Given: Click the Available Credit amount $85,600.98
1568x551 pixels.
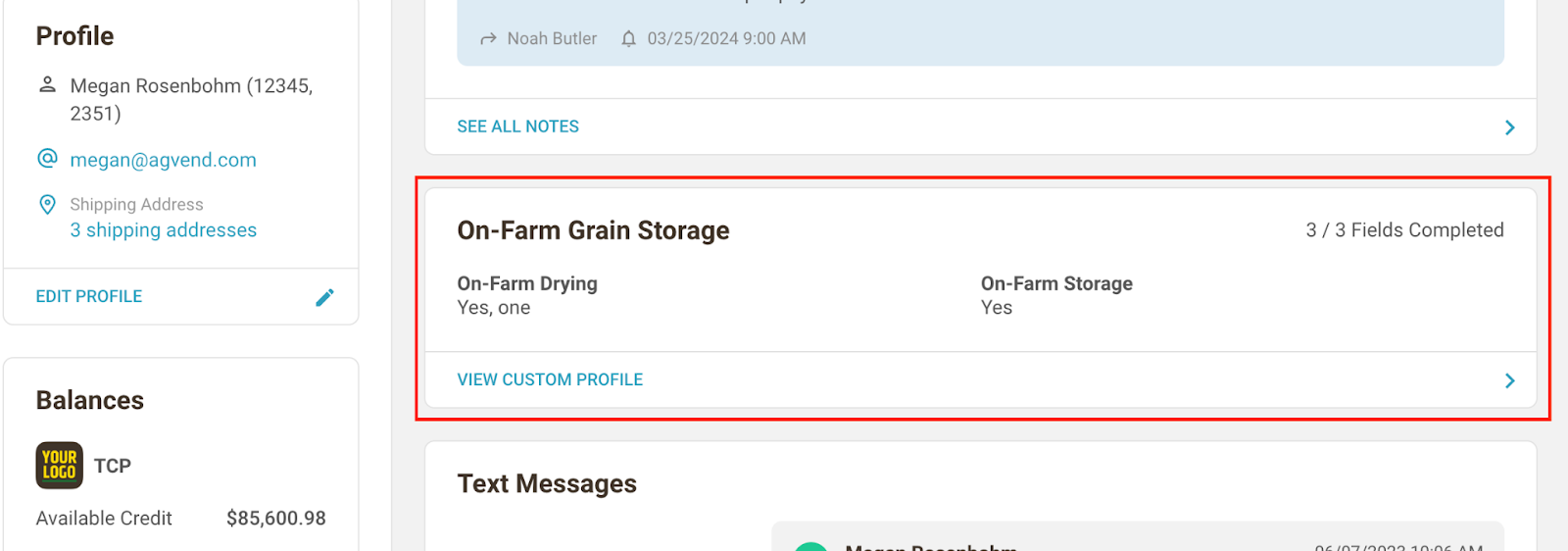Looking at the screenshot, I should pos(275,518).
